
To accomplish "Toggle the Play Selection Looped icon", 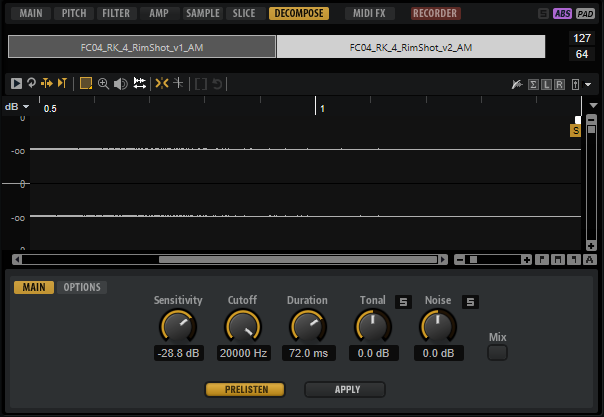I will coord(32,83).
